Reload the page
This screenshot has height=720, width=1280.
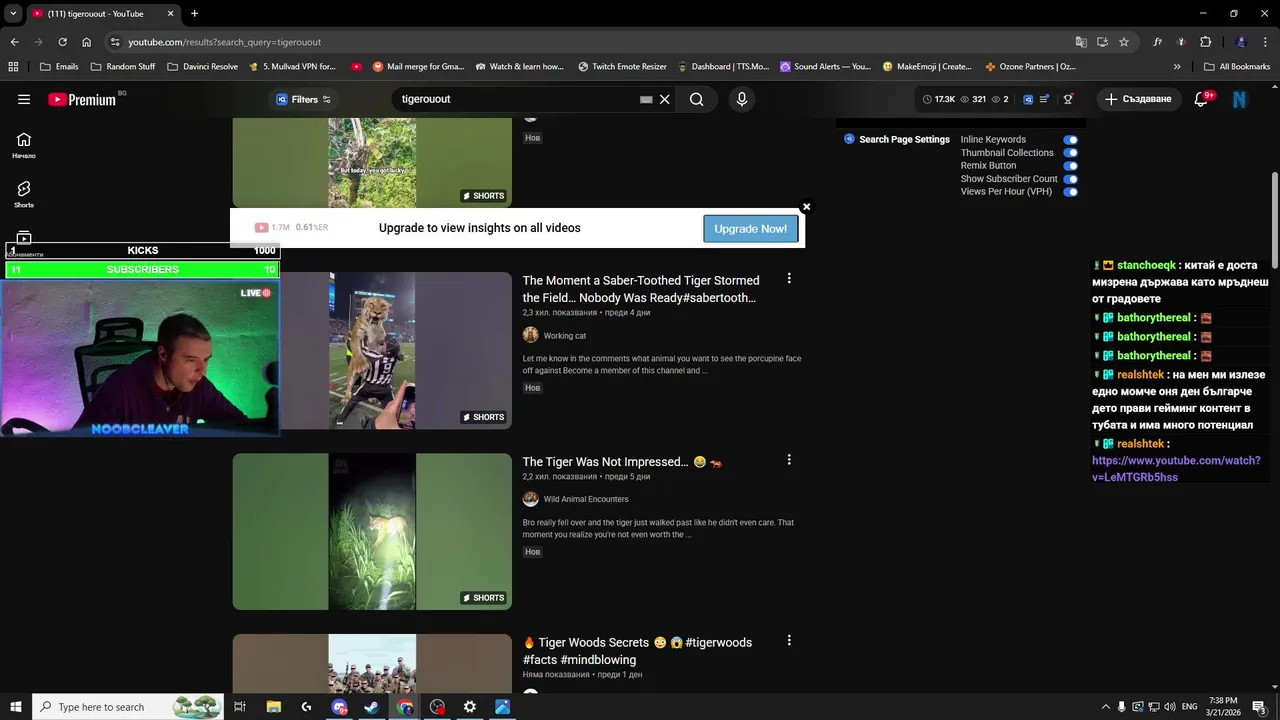pyautogui.click(x=62, y=42)
